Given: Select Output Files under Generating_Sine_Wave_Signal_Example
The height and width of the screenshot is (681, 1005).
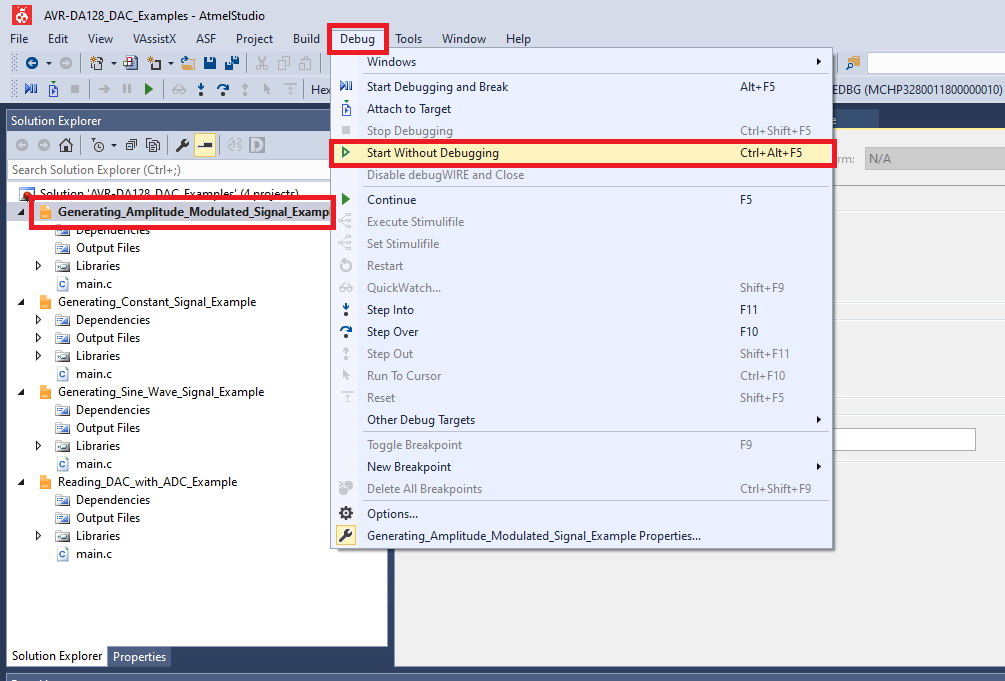Looking at the screenshot, I should point(108,428).
